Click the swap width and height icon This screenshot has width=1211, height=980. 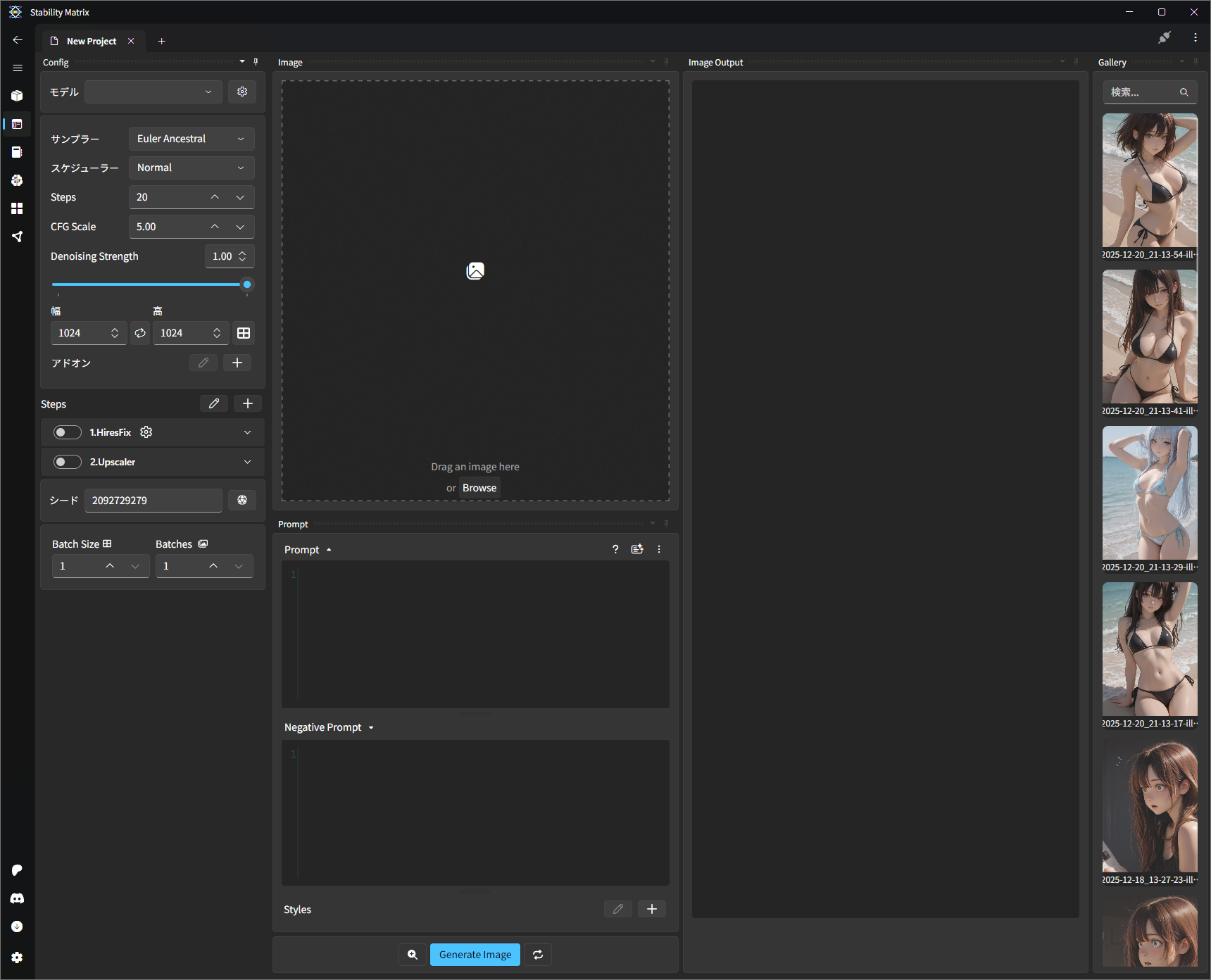coord(140,333)
